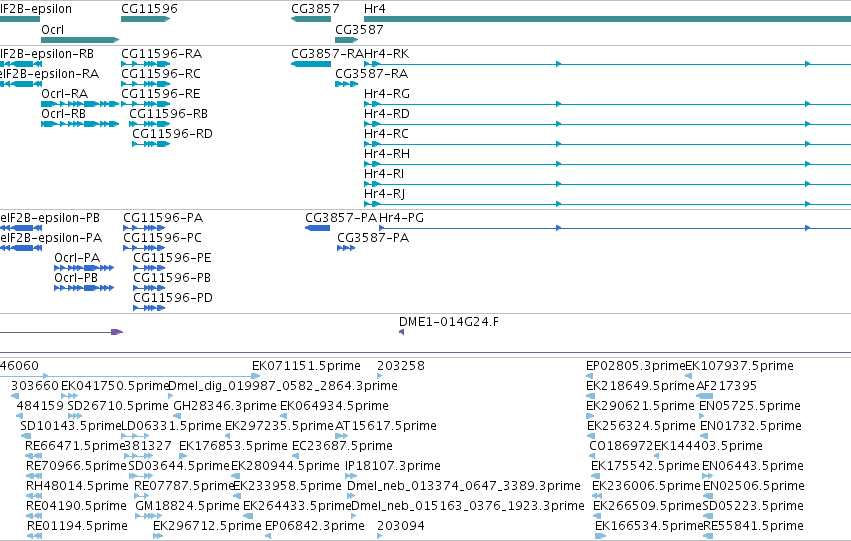Select transcript CG11596-RC
Viewport: 851px width, 541px height.
161,74
